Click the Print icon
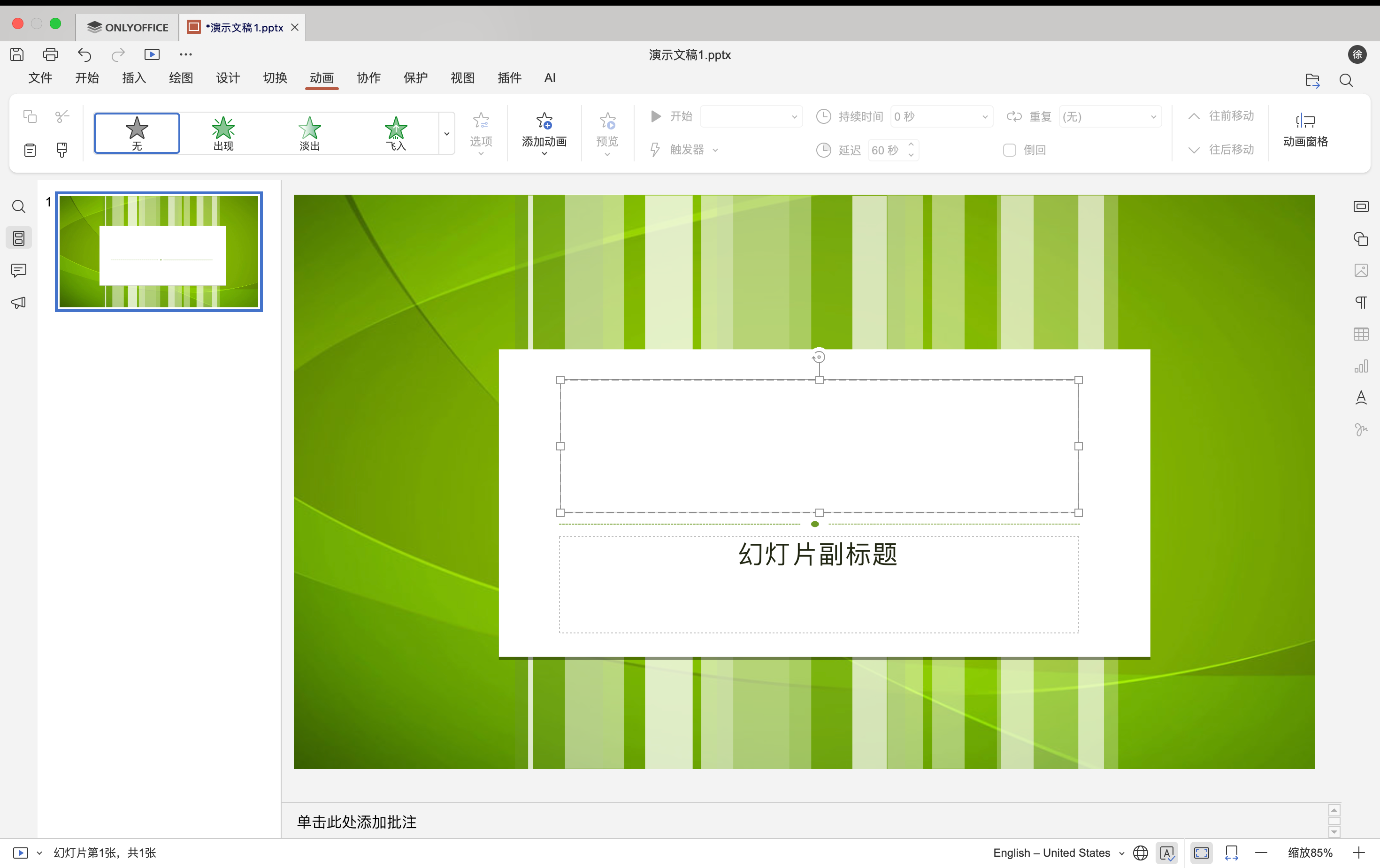 (50, 54)
